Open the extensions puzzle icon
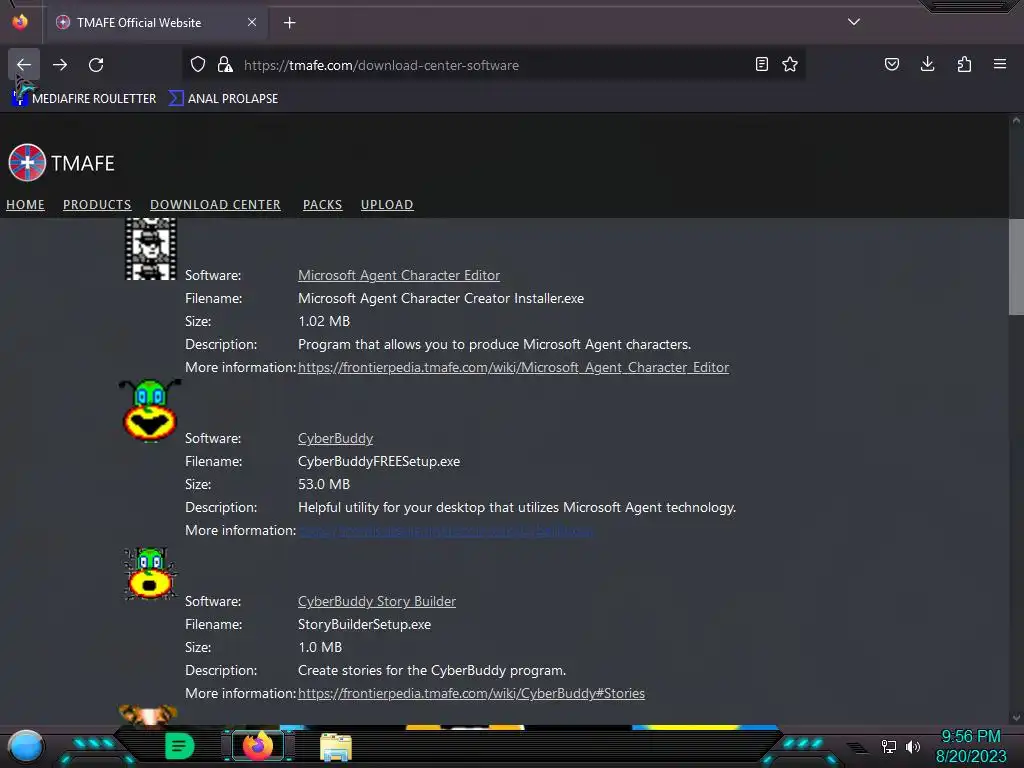The image size is (1024, 768). coord(964,65)
